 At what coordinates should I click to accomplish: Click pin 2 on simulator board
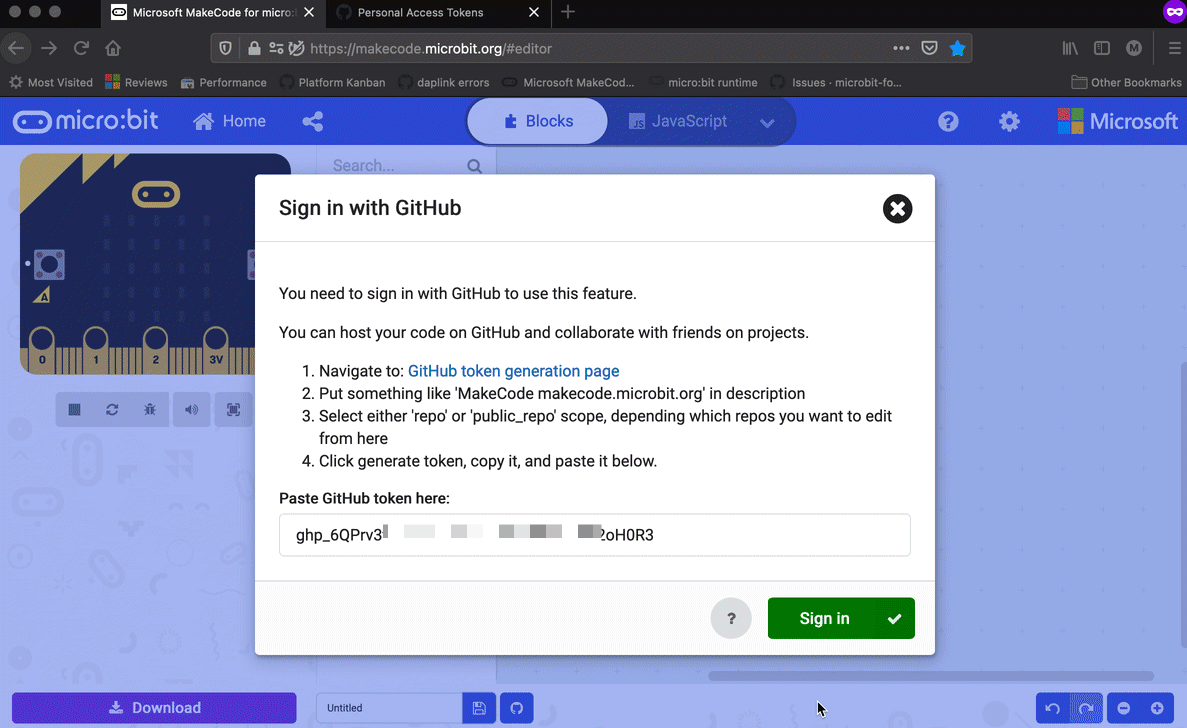click(155, 348)
